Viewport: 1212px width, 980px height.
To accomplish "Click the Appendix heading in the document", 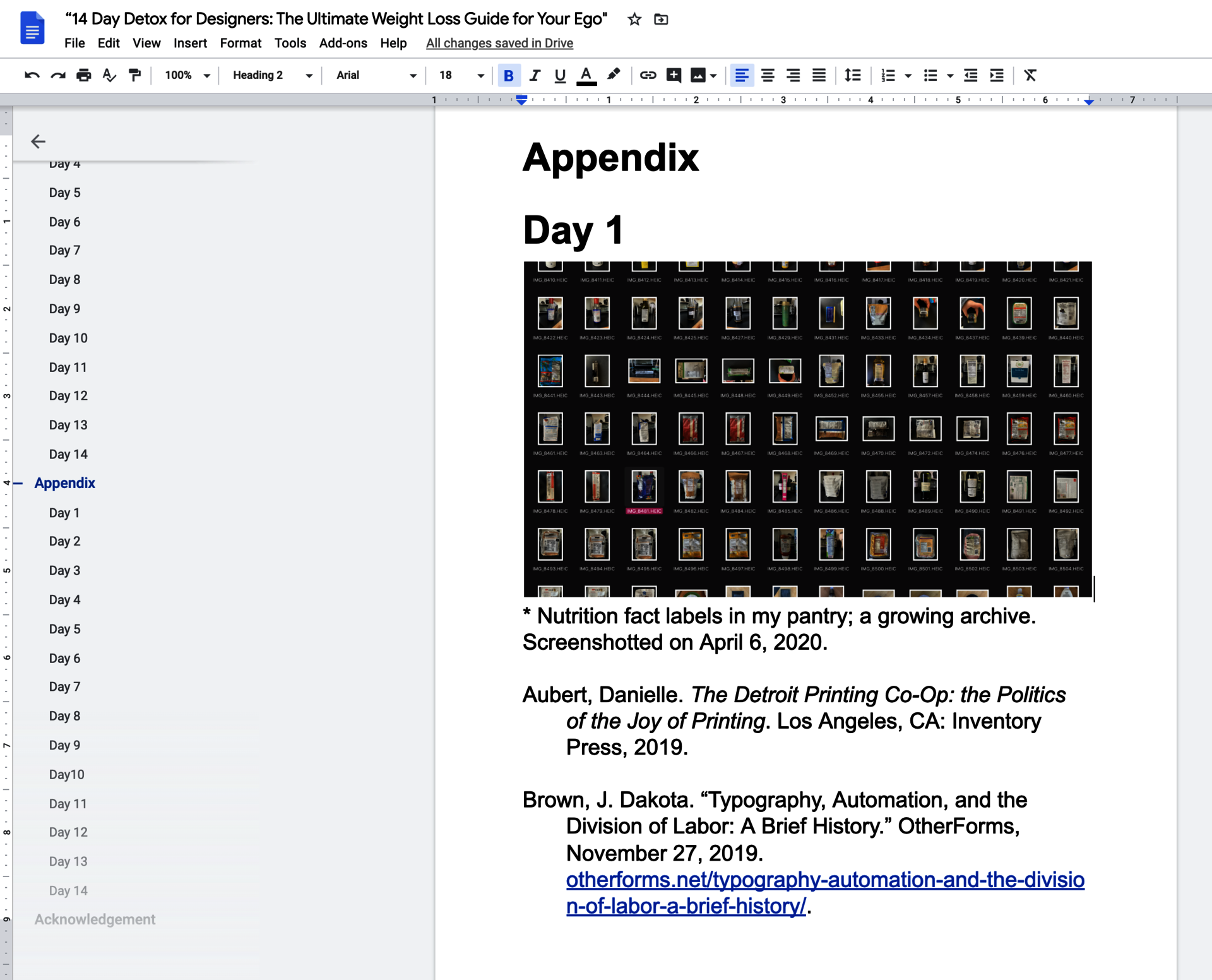I will (611, 158).
